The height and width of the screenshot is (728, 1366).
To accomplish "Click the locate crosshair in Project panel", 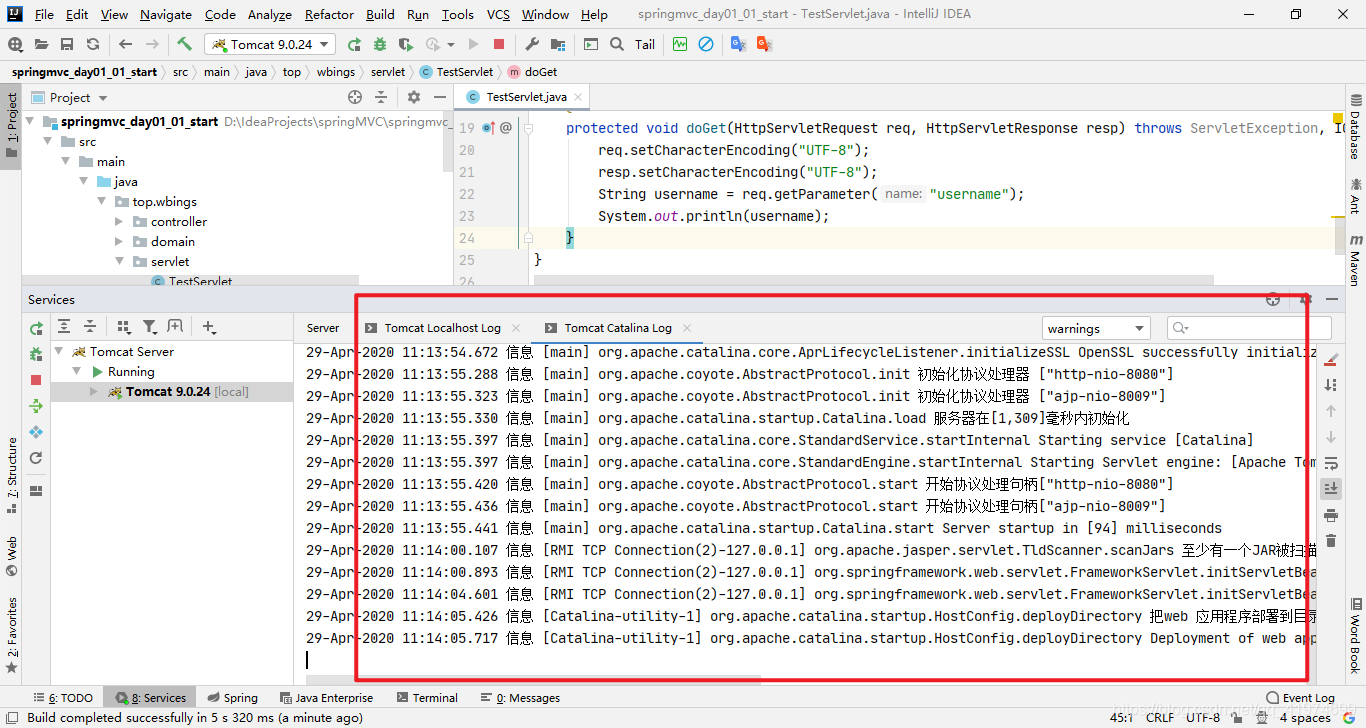I will (x=354, y=97).
